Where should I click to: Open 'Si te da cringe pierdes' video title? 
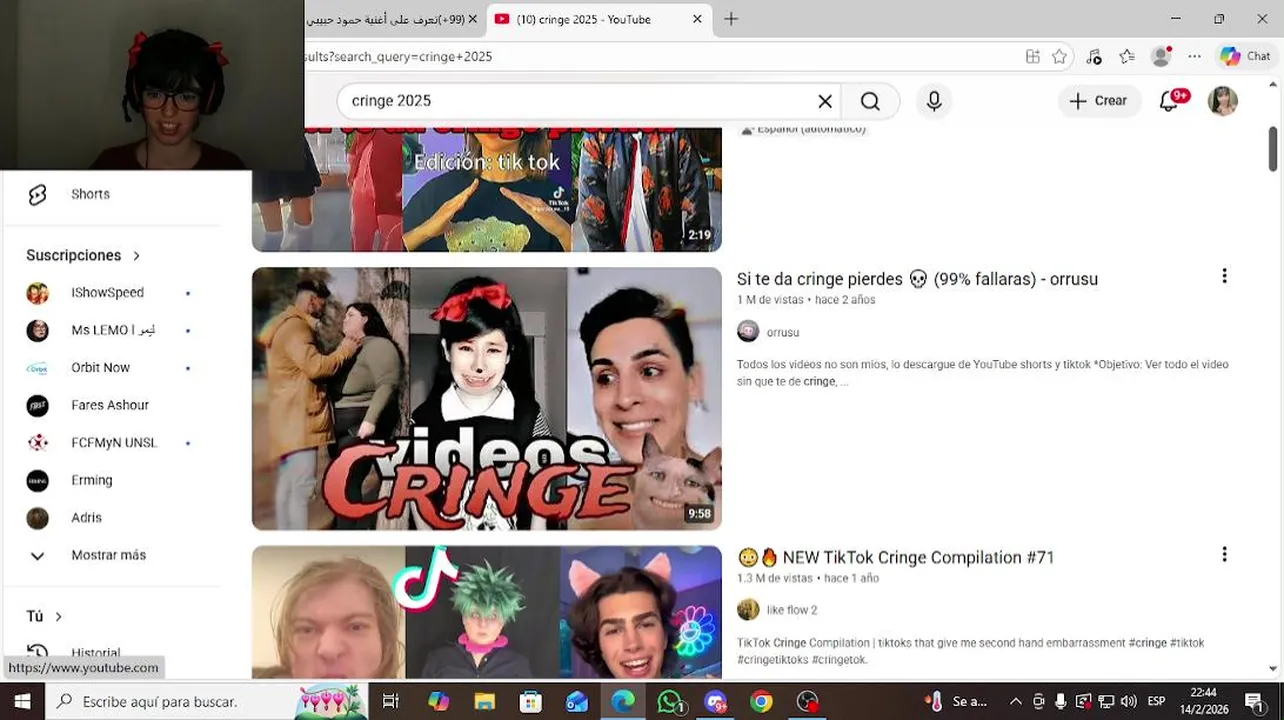[917, 279]
